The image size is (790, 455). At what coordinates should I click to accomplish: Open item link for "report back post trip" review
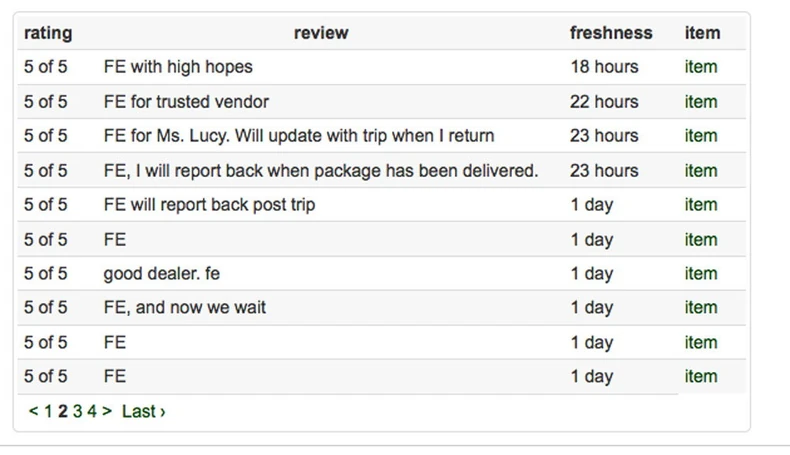(700, 204)
